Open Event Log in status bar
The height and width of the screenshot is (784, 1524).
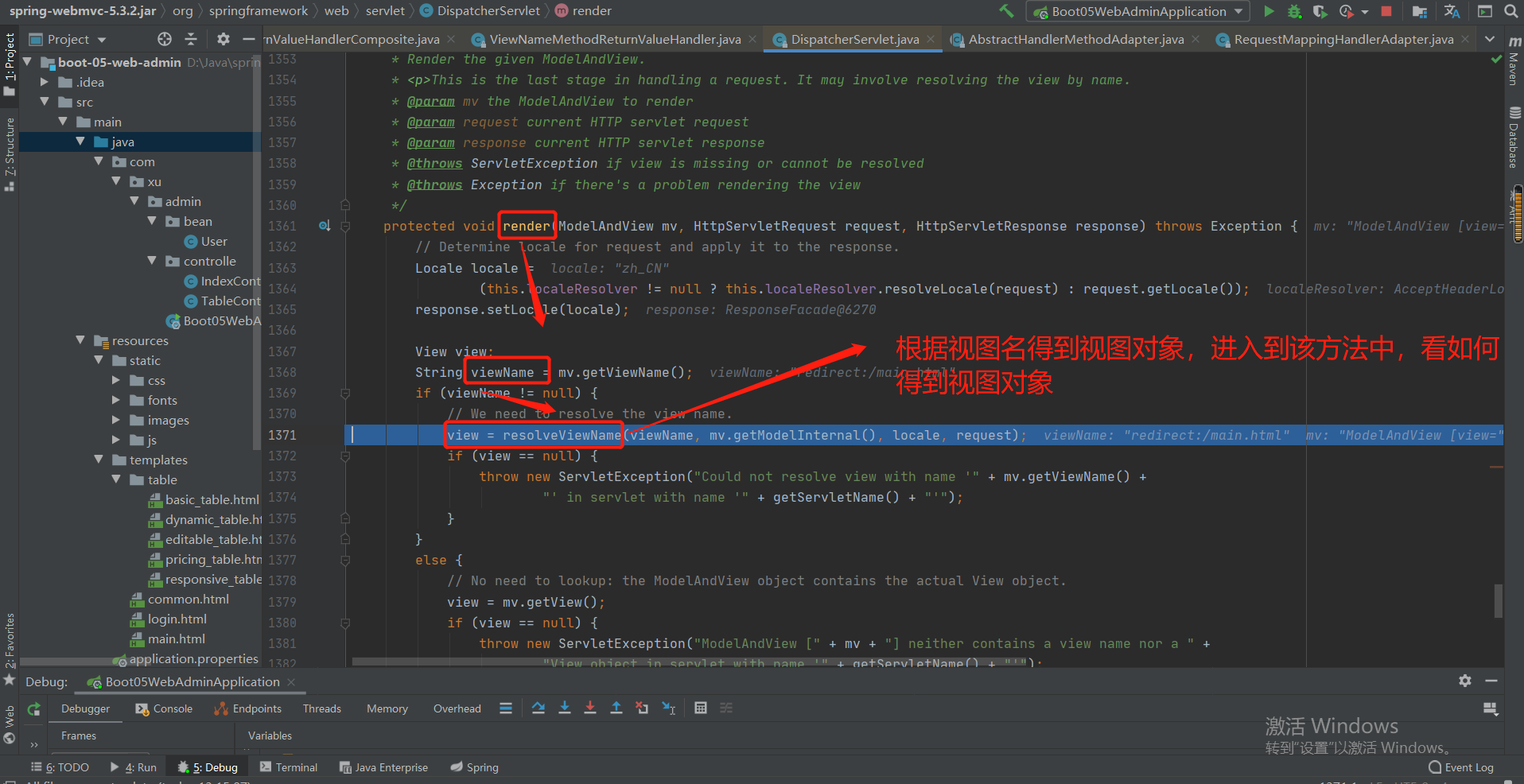1461,767
